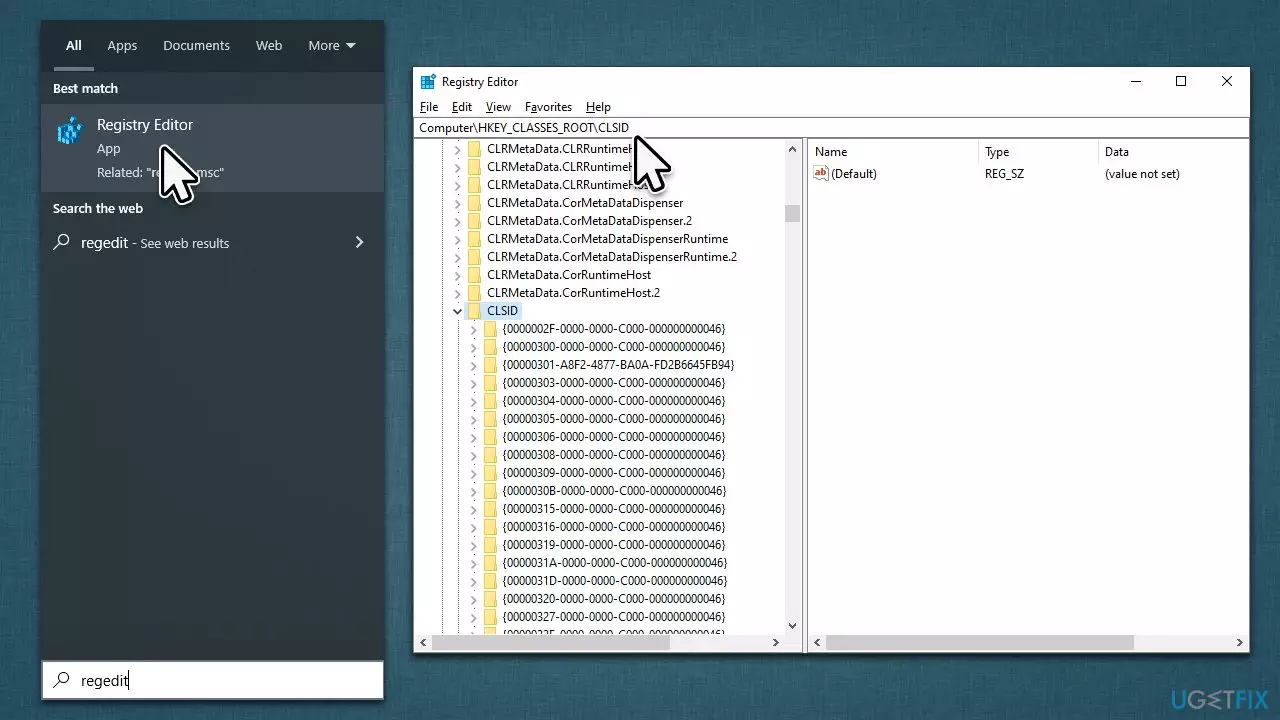Image resolution: width=1280 pixels, height=720 pixels.
Task: Click tree pane vertical scrollbar thumb
Action: pos(793,213)
